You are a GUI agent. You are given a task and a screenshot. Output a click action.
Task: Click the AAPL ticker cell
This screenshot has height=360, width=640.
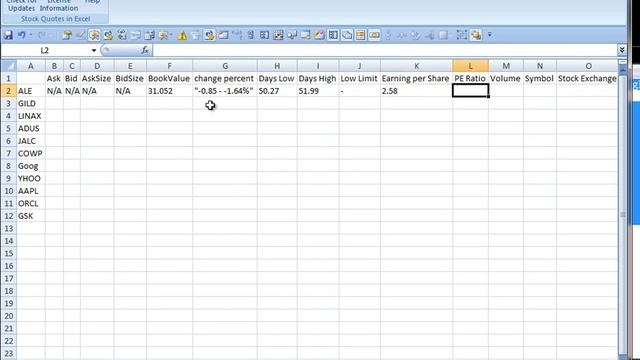coord(31,191)
